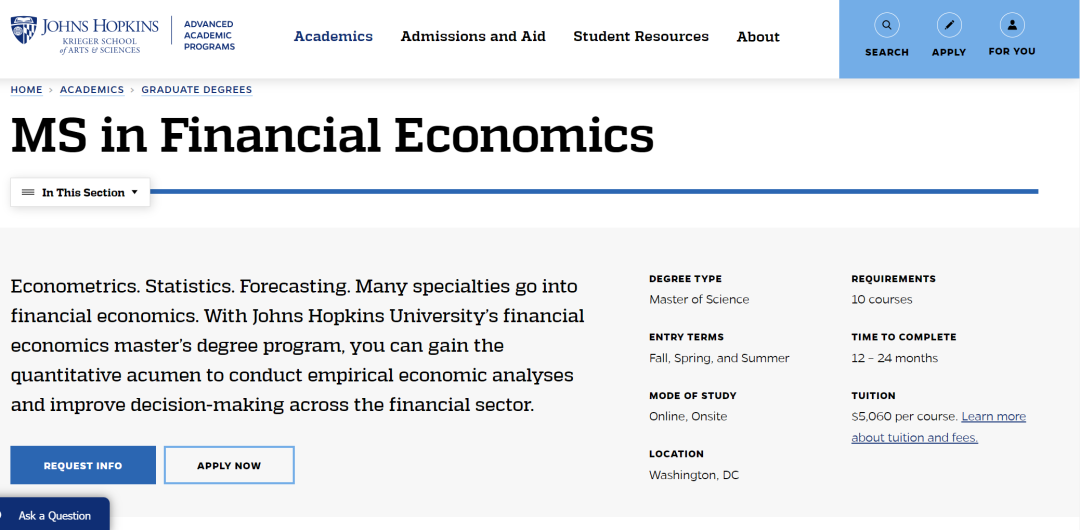Go to the Home breadcrumb link

[26, 90]
